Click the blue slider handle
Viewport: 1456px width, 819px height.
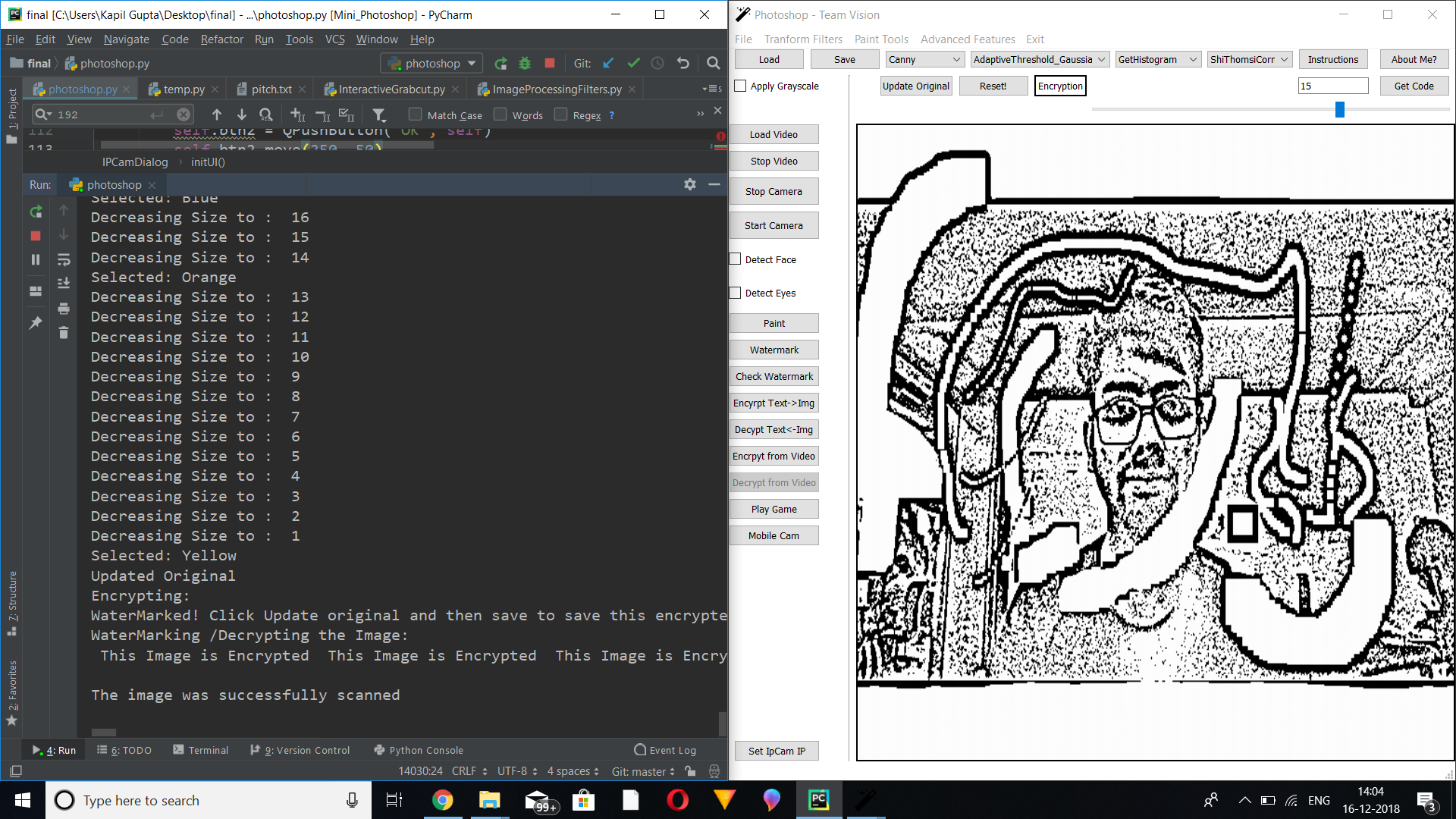1340,110
